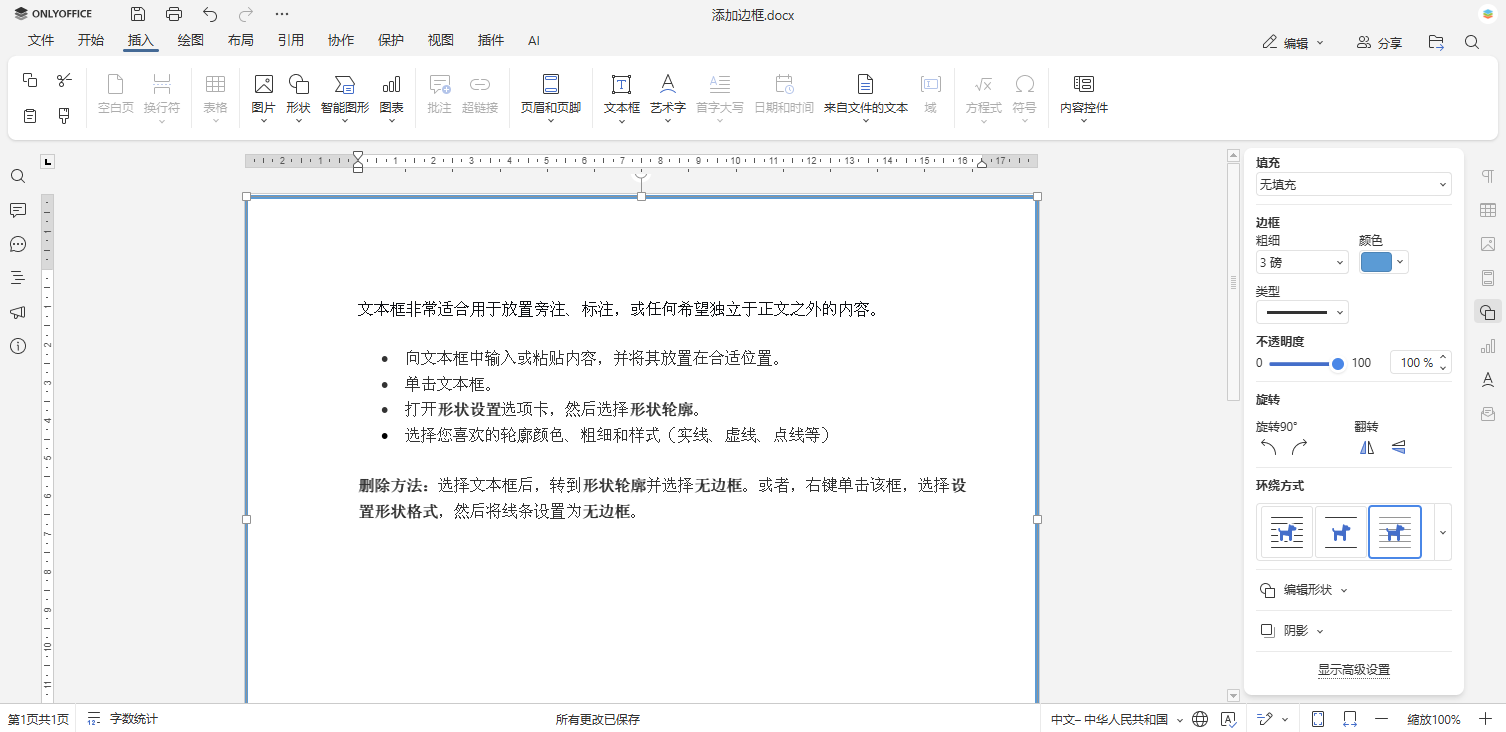Switch to the 开始 tab
This screenshot has width=1506, height=732.
point(91,40)
